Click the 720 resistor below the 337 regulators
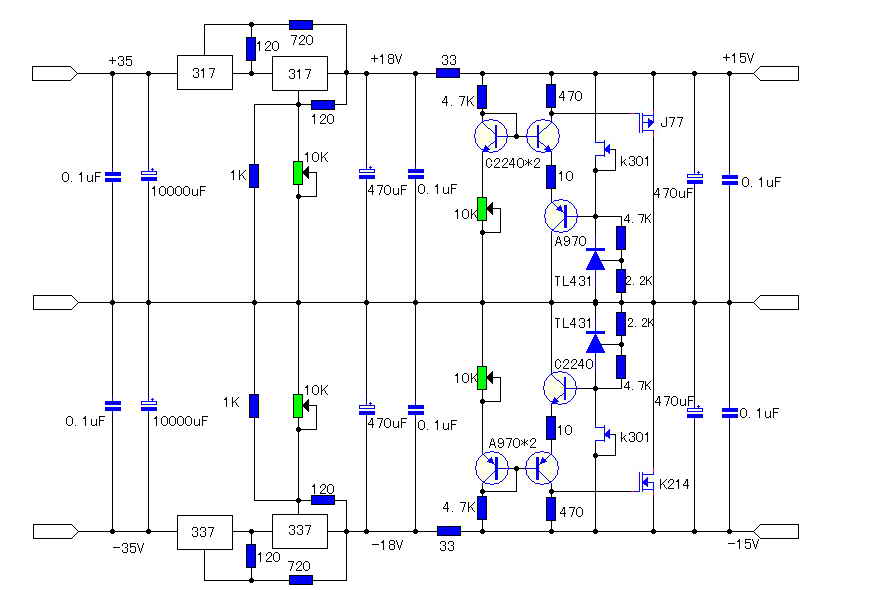873x590 pixels. [301, 580]
